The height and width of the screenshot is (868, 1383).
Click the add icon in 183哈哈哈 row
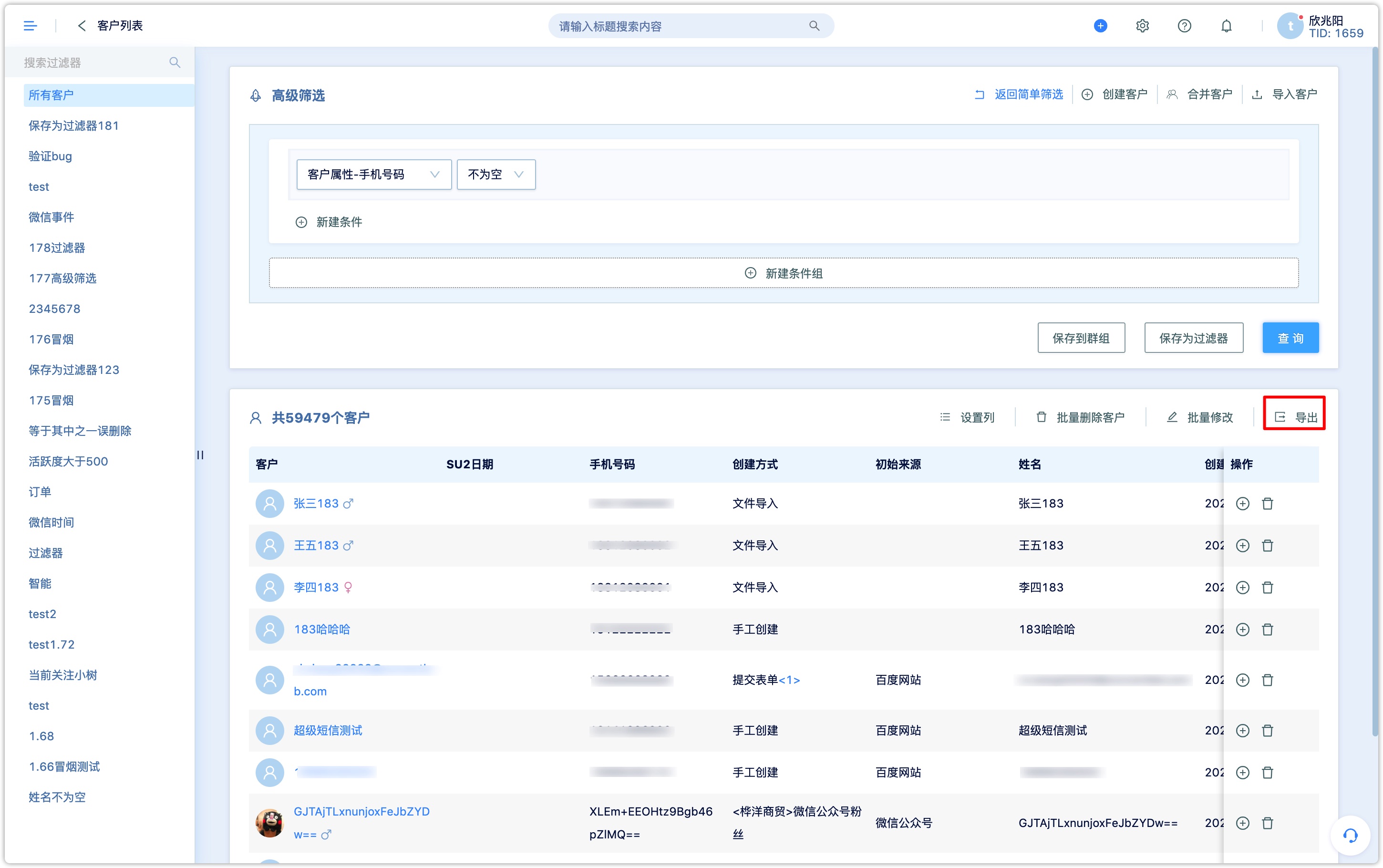click(x=1242, y=629)
